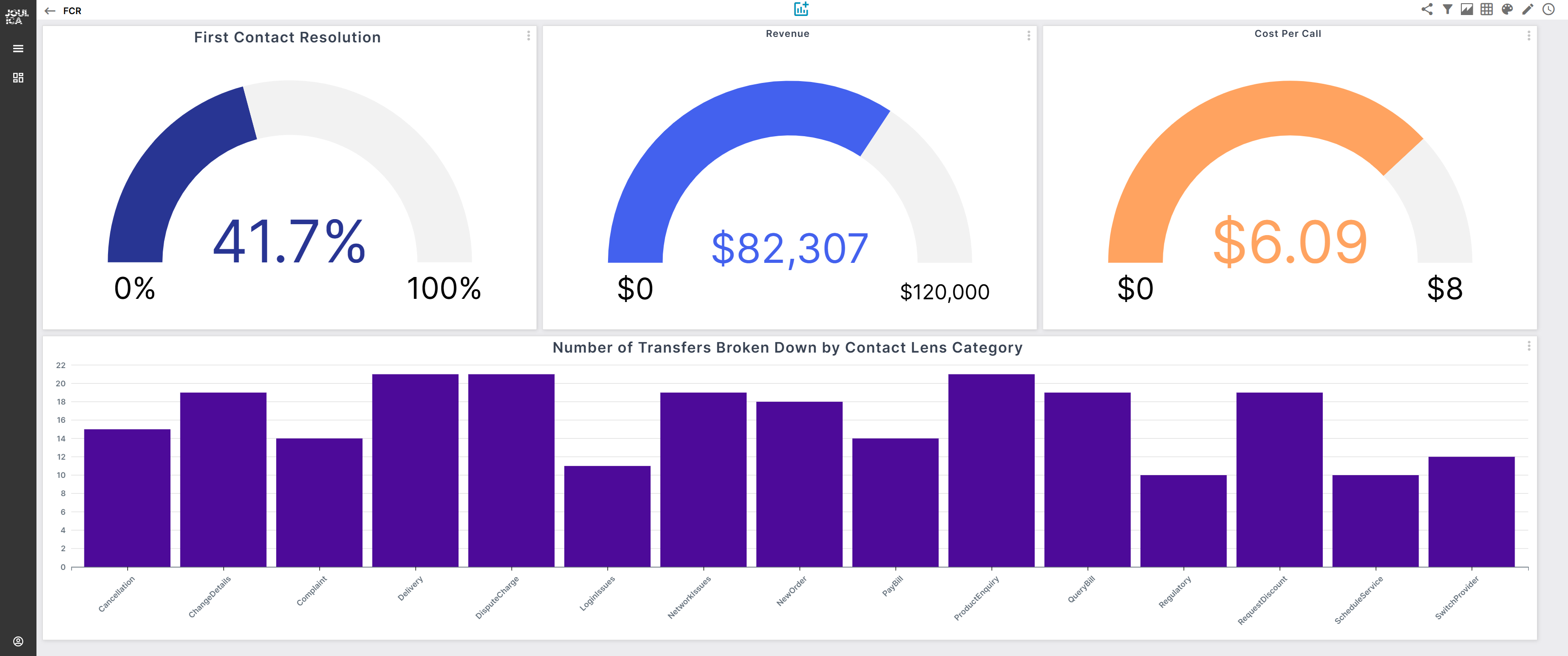Click the 100% gauge maximum label

coord(444,288)
